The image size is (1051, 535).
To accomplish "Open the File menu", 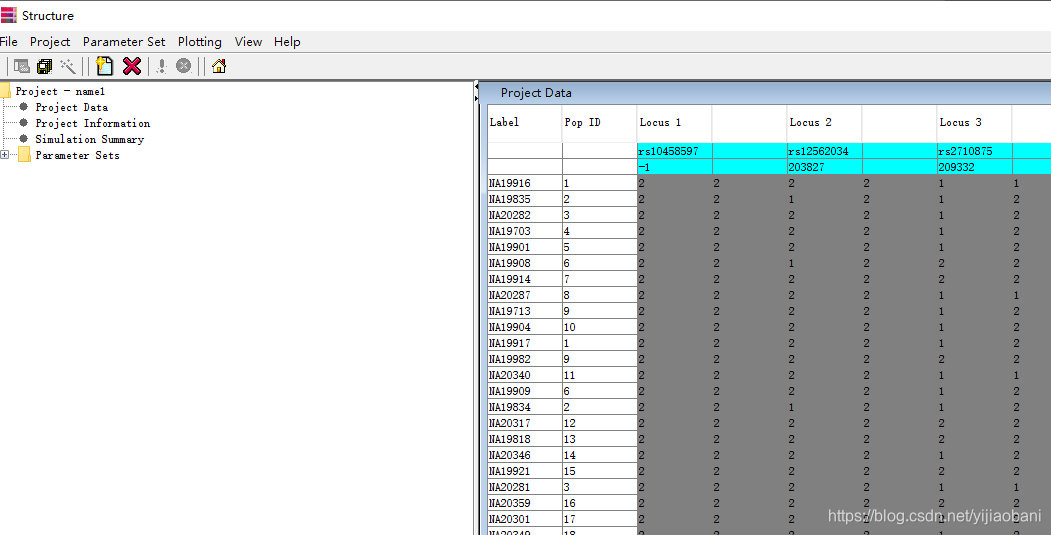I will [9, 42].
